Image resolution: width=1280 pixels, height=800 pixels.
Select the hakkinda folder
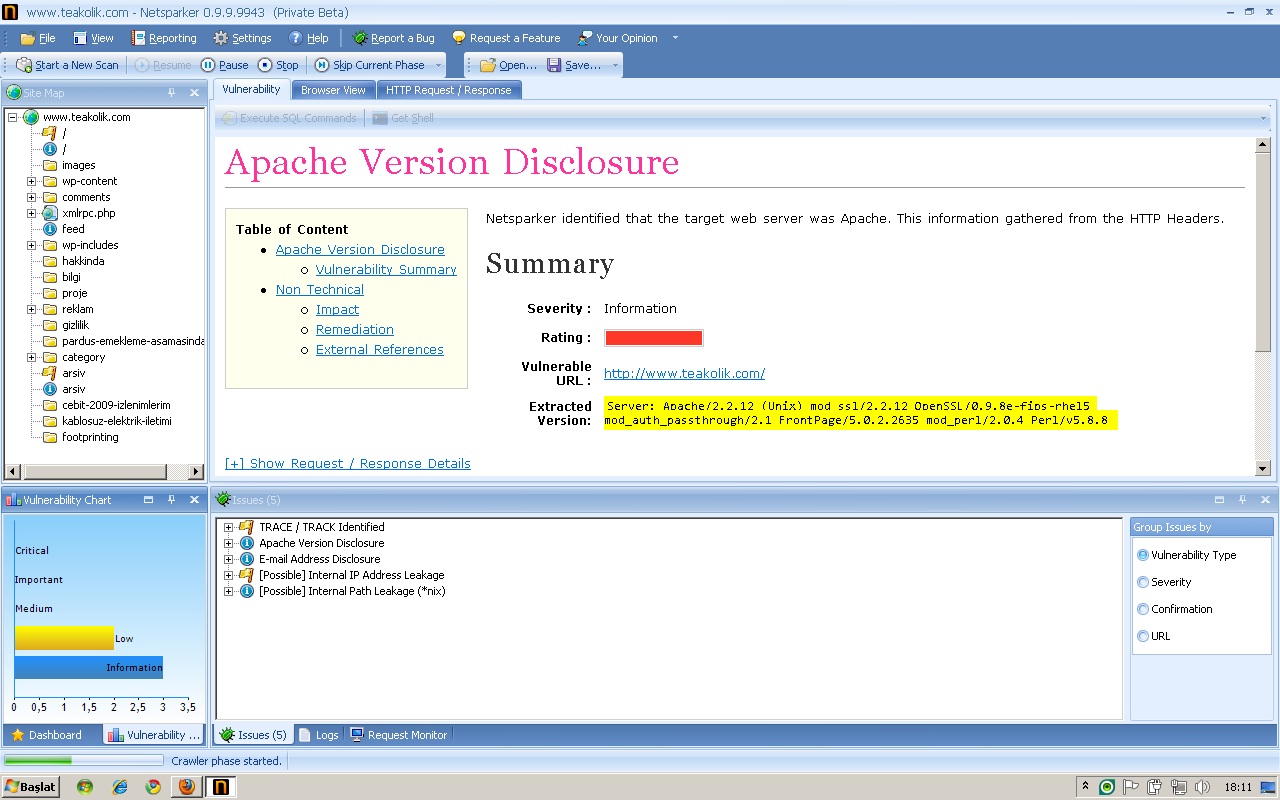point(83,261)
